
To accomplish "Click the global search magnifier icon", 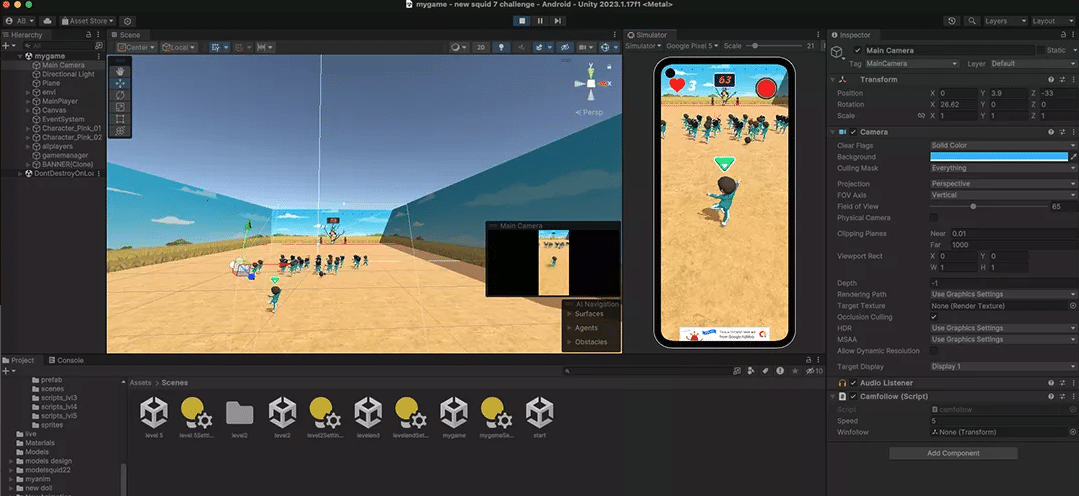I will [971, 21].
